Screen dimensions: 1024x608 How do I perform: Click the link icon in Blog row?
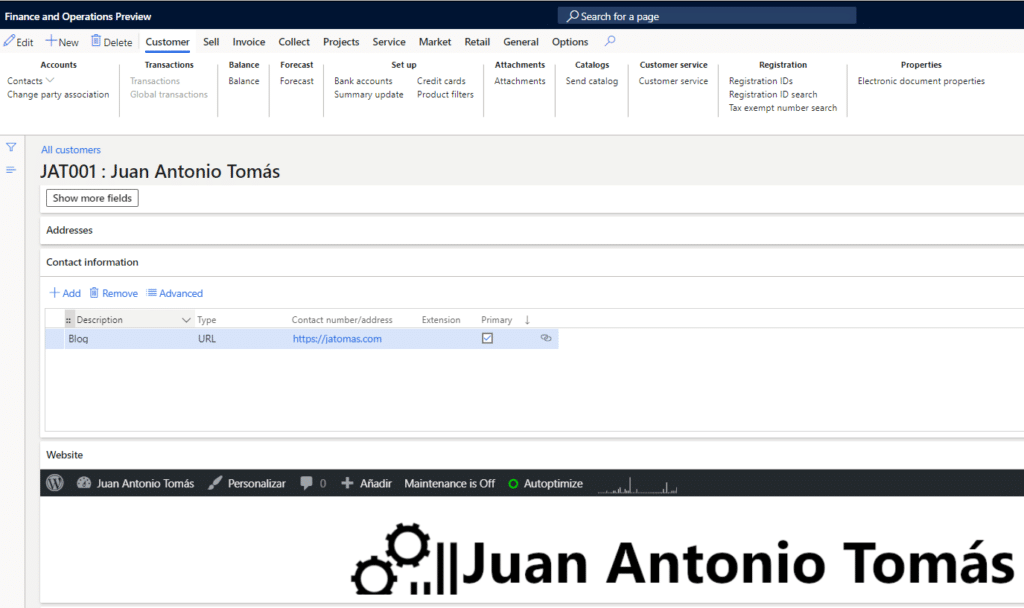pos(546,338)
